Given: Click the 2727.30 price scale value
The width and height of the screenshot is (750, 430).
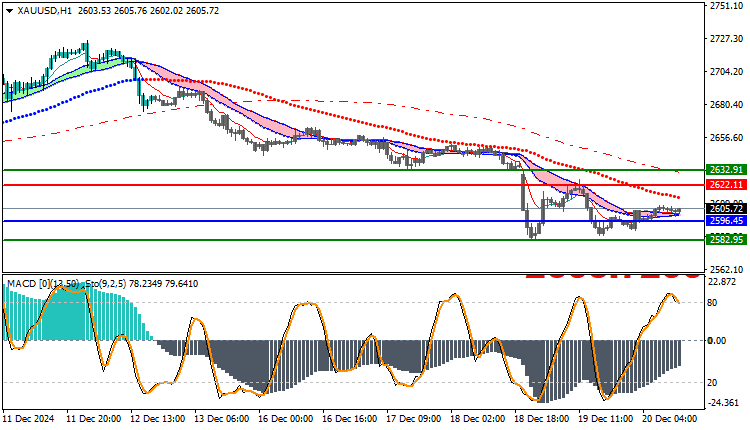Looking at the screenshot, I should click(x=727, y=39).
